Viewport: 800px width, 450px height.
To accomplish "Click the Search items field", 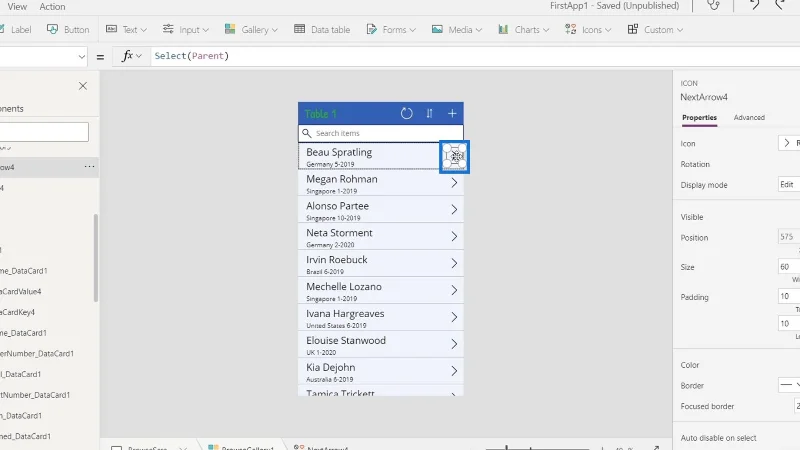I will click(381, 133).
